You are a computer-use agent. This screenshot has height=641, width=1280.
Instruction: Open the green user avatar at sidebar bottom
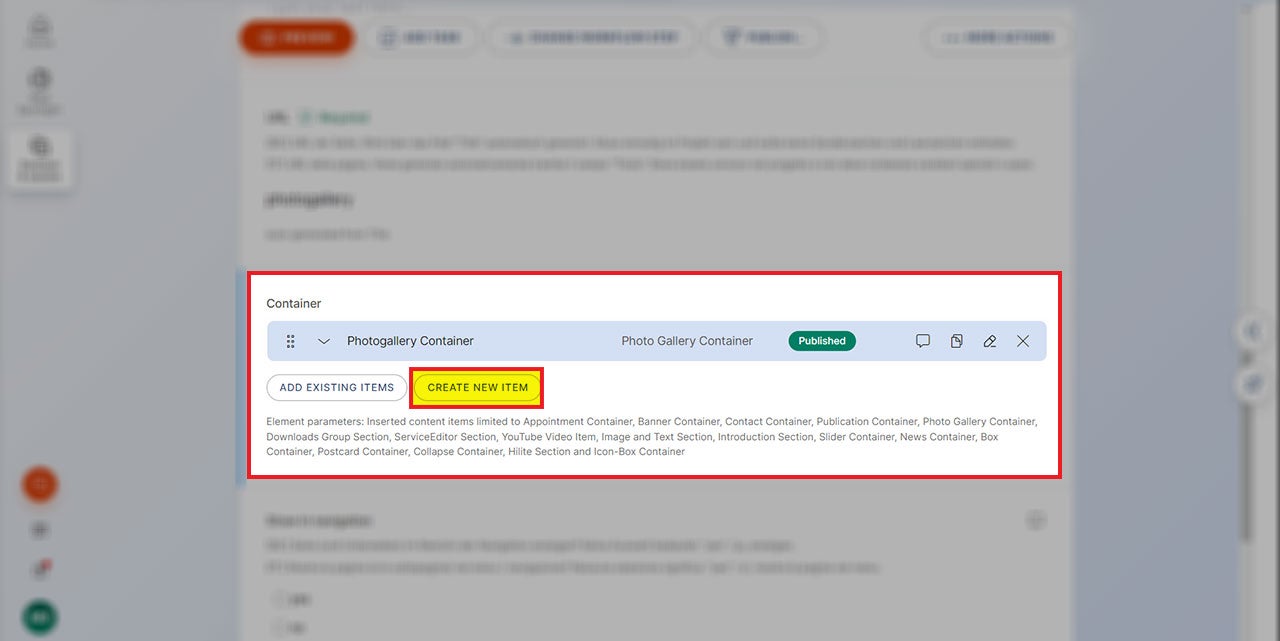click(x=40, y=617)
